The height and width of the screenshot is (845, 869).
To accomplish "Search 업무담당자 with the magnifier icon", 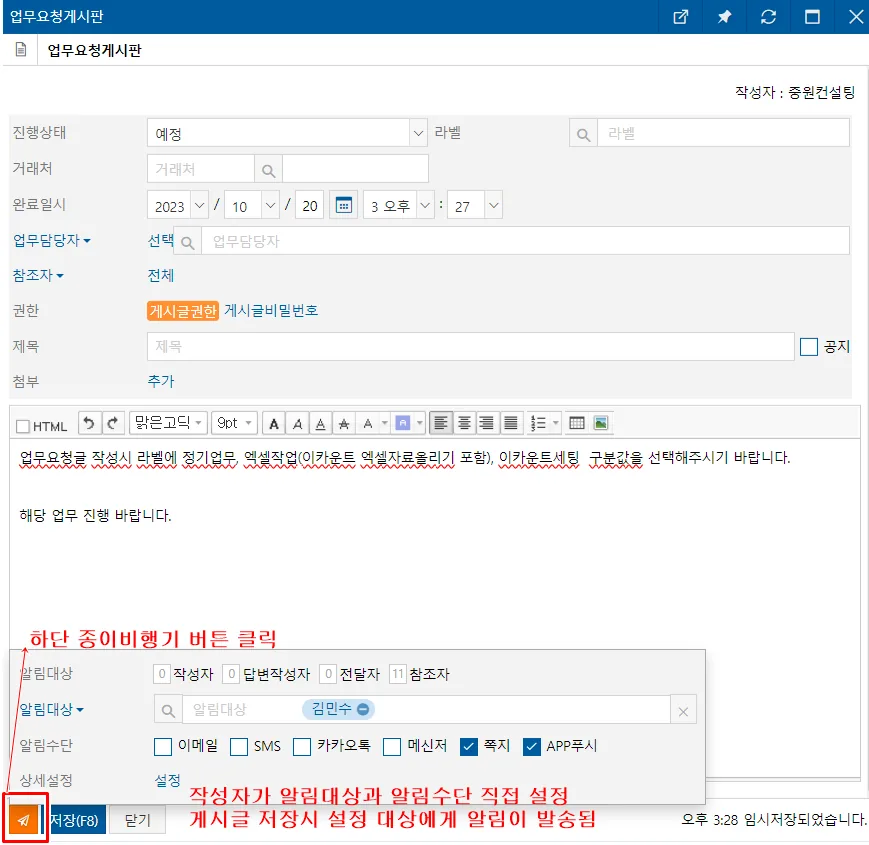I will coord(187,242).
